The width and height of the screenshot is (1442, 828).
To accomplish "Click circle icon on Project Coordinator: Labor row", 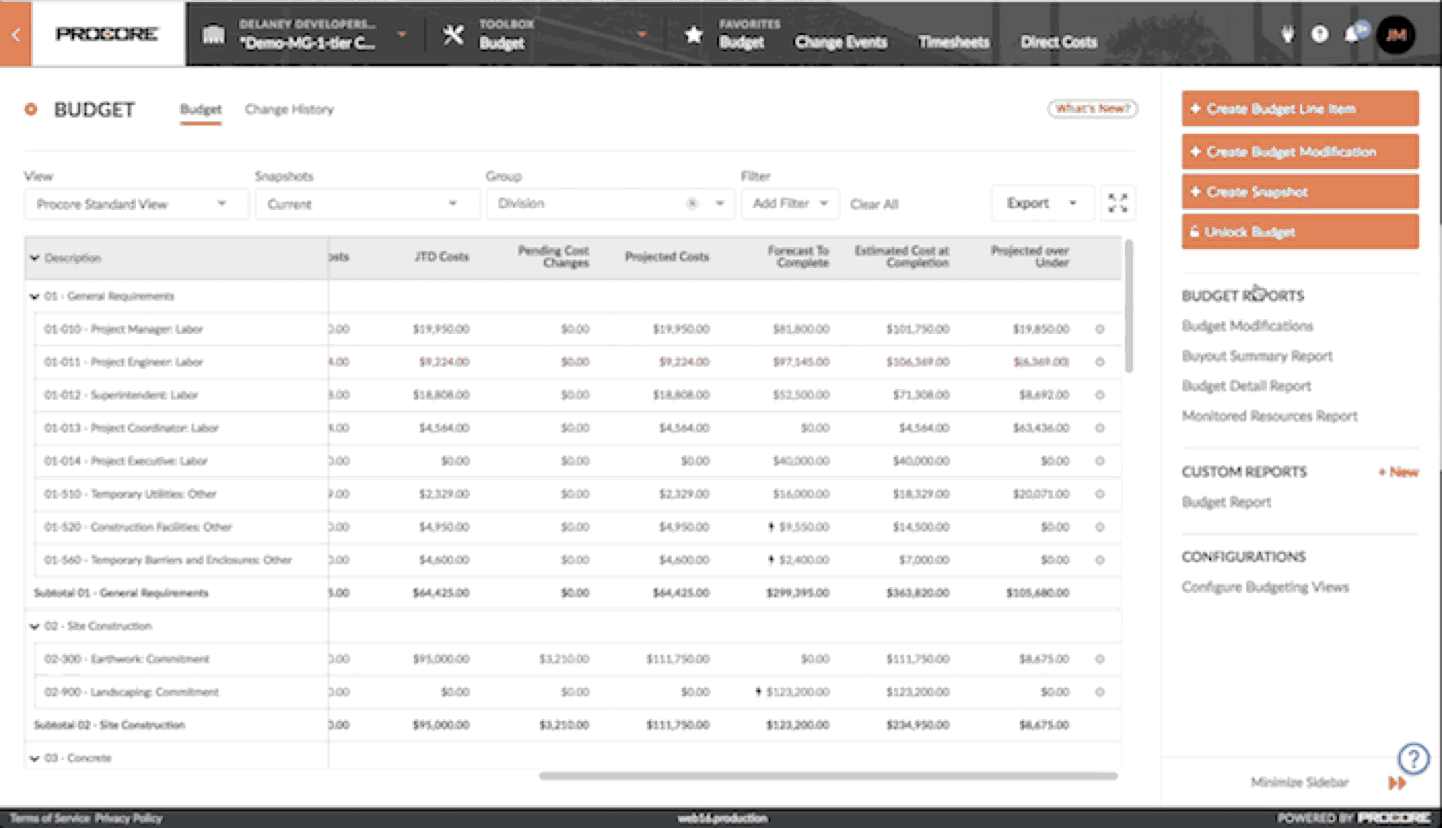I will 1100,428.
